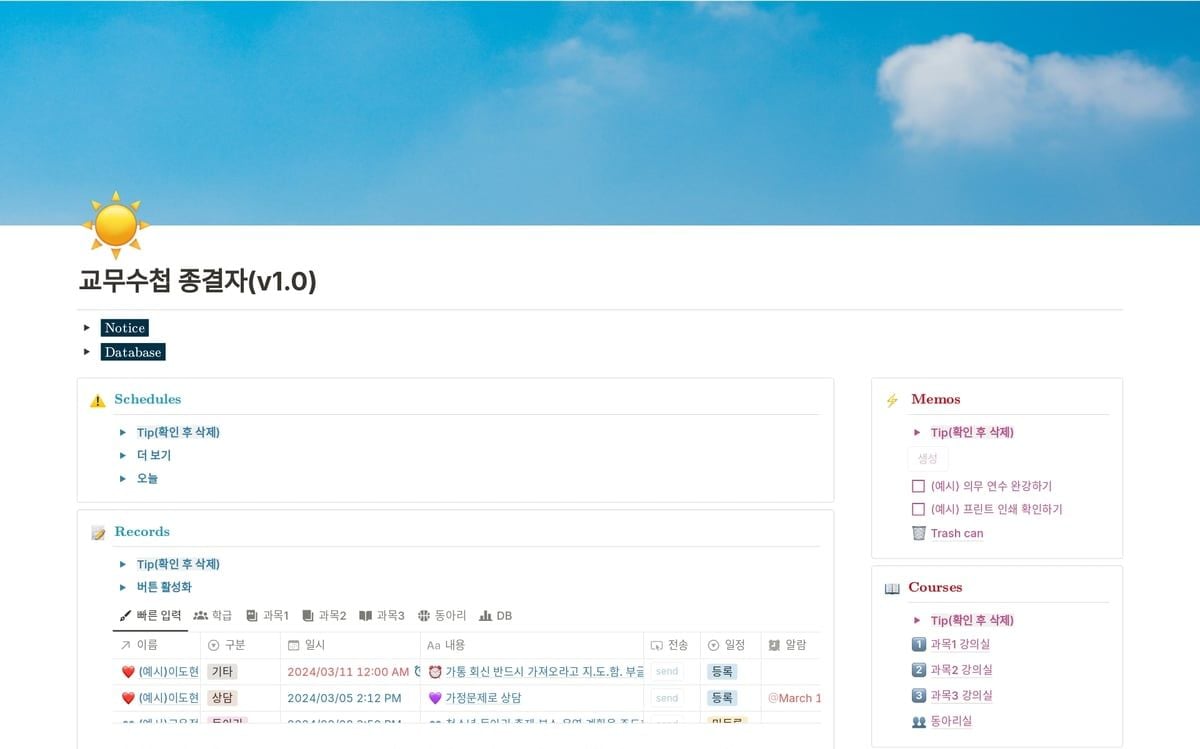Click the date 2024/03/11 12:00 AM
Image resolution: width=1200 pixels, height=749 pixels.
point(347,672)
